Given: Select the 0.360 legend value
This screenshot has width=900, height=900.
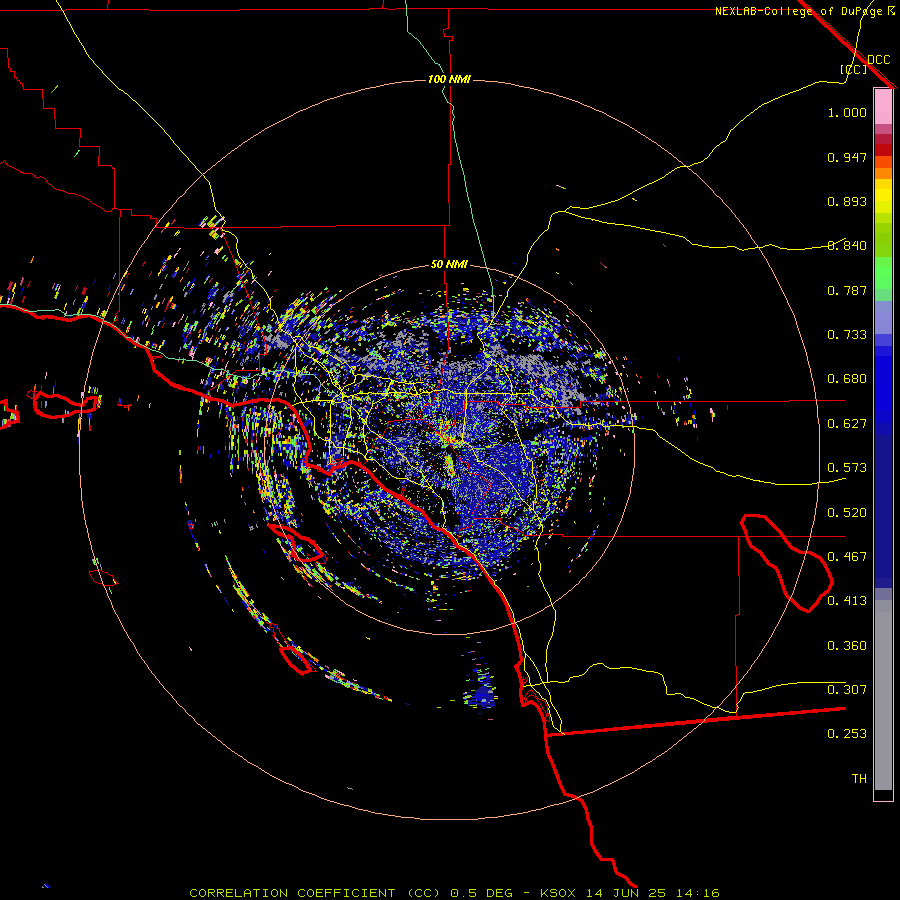Looking at the screenshot, I should coord(847,646).
